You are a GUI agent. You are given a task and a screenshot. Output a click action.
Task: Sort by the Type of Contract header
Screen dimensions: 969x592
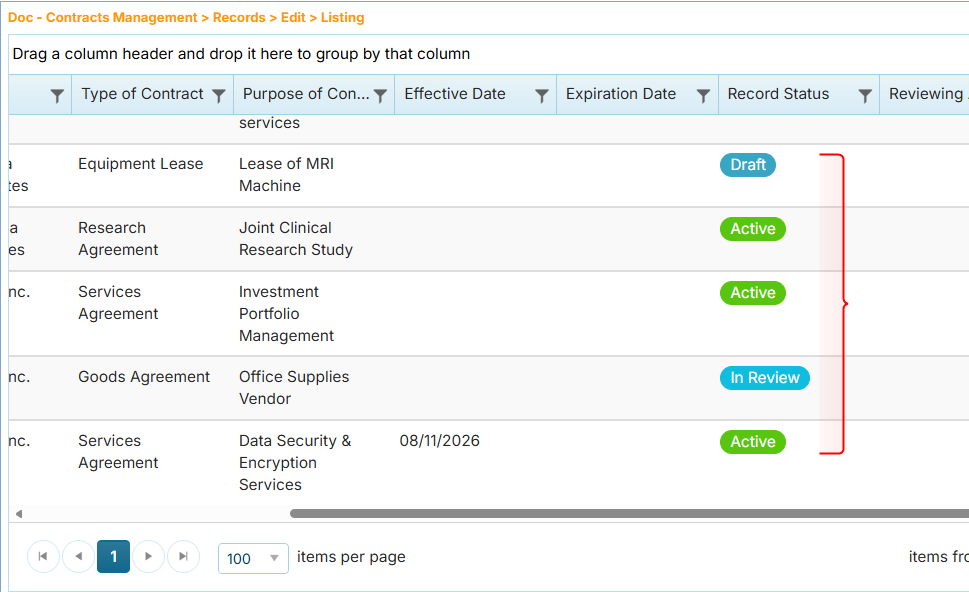(142, 94)
